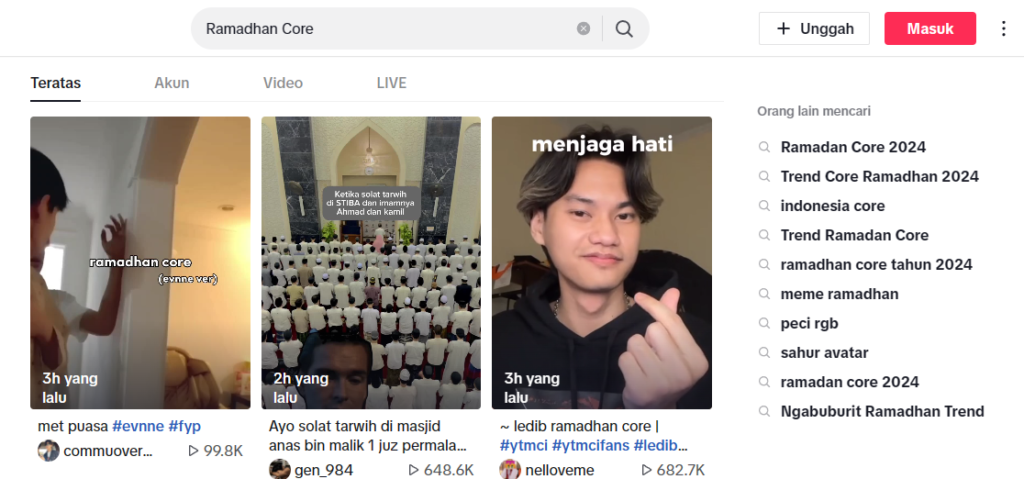The height and width of the screenshot is (479, 1024).
Task: Open the three-dot more options menu
Action: (1004, 29)
